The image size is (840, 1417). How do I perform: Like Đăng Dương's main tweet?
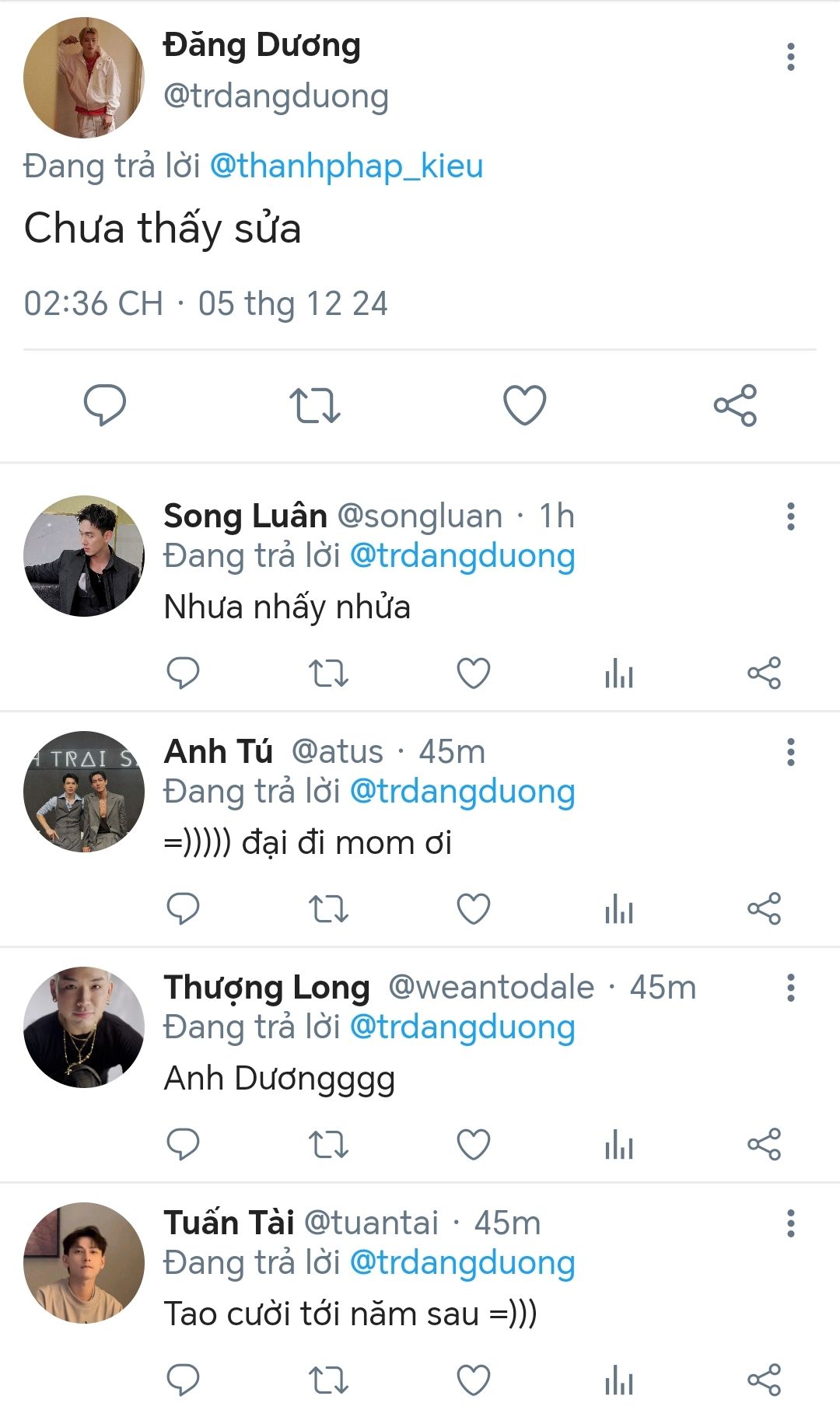click(x=525, y=405)
